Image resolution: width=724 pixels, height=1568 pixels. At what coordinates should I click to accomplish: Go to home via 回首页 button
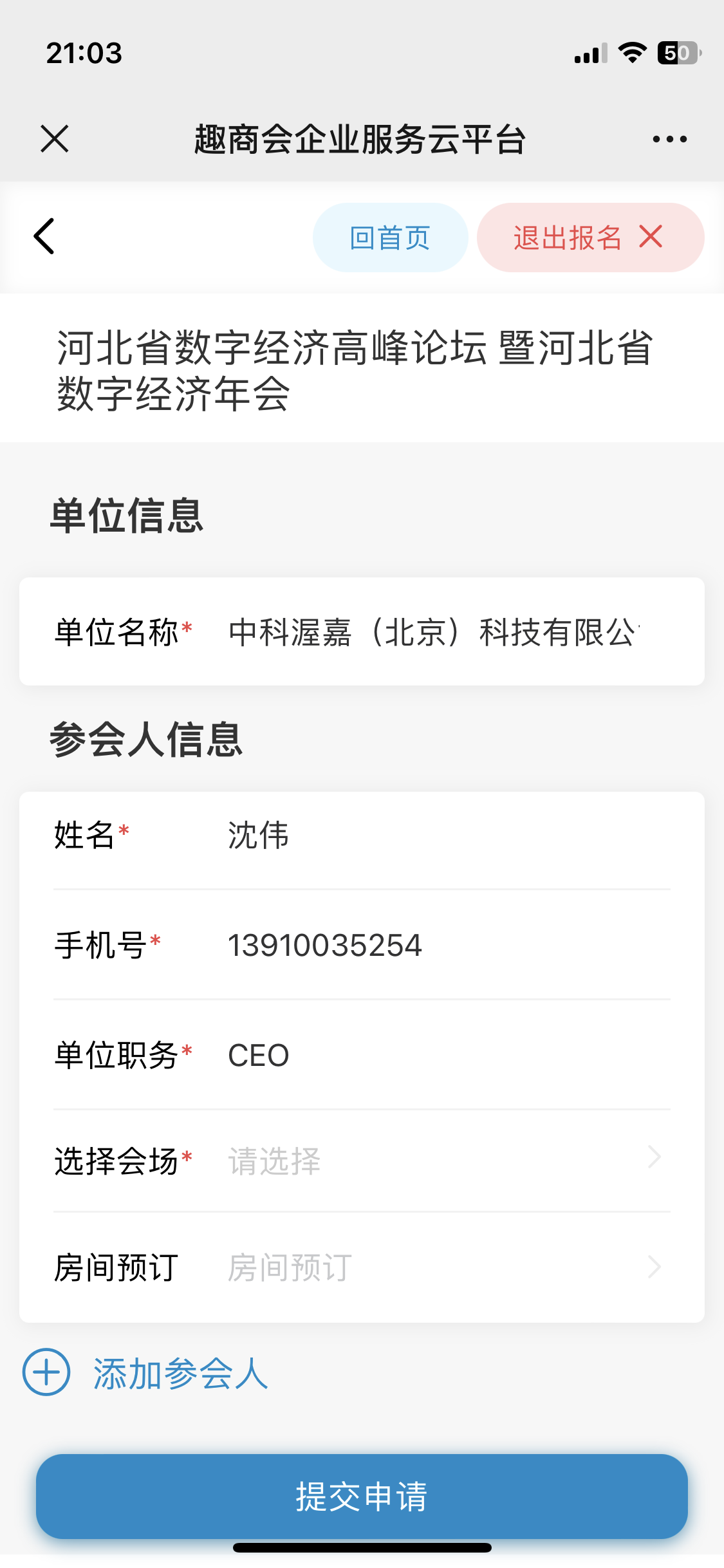390,238
